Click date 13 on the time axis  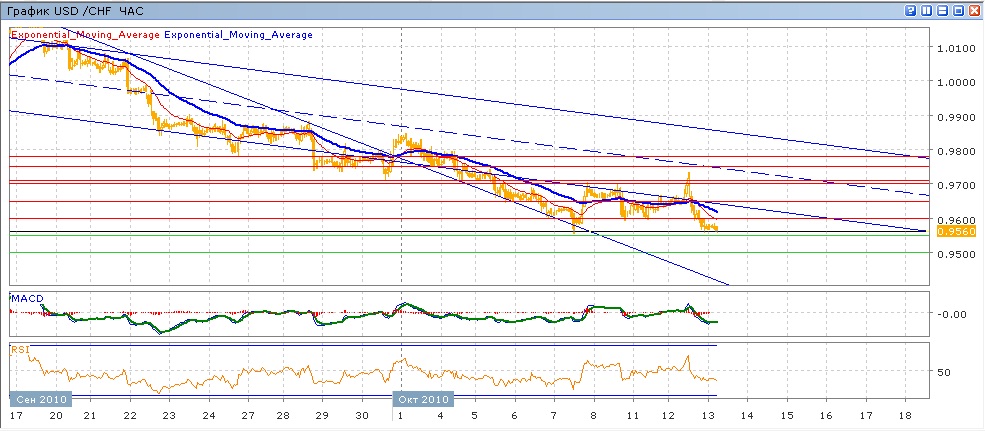711,414
